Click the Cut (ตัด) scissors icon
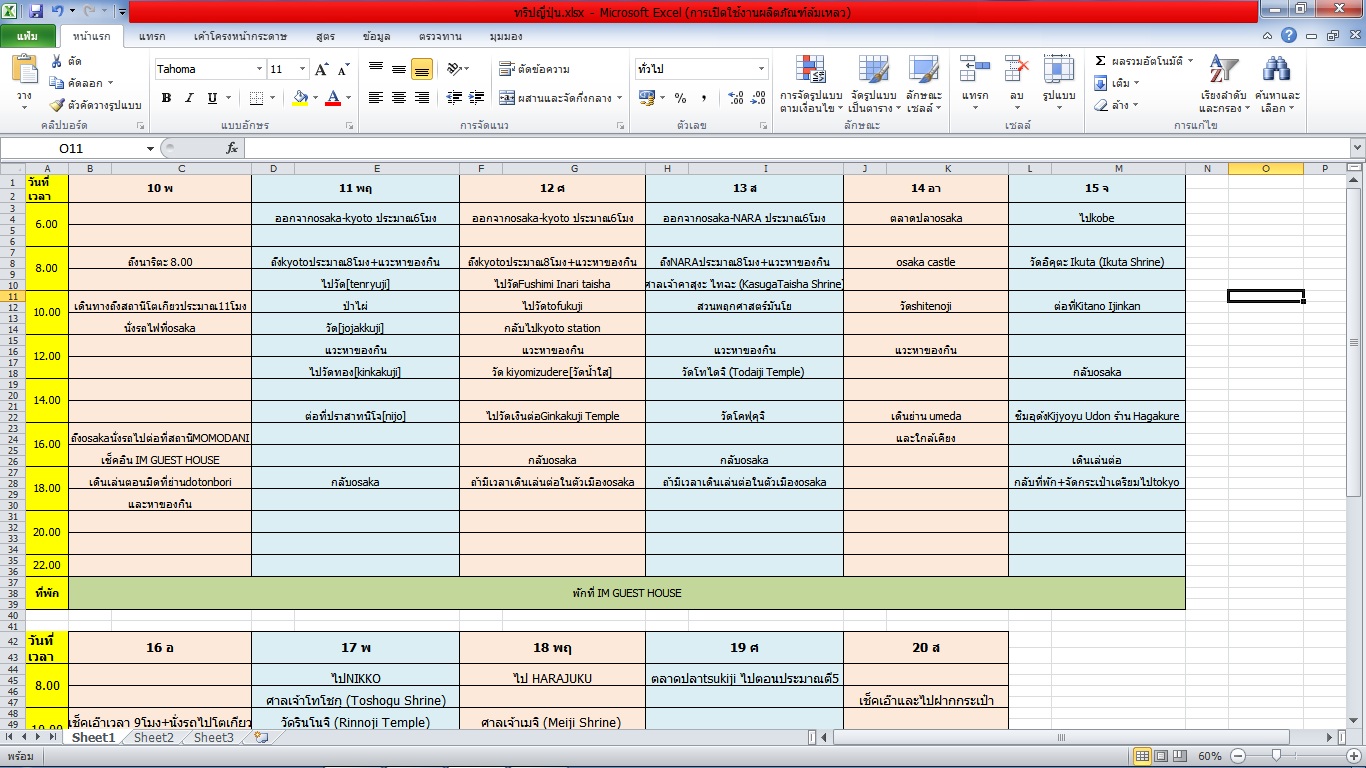Image resolution: width=1366 pixels, height=768 pixels. coord(56,62)
